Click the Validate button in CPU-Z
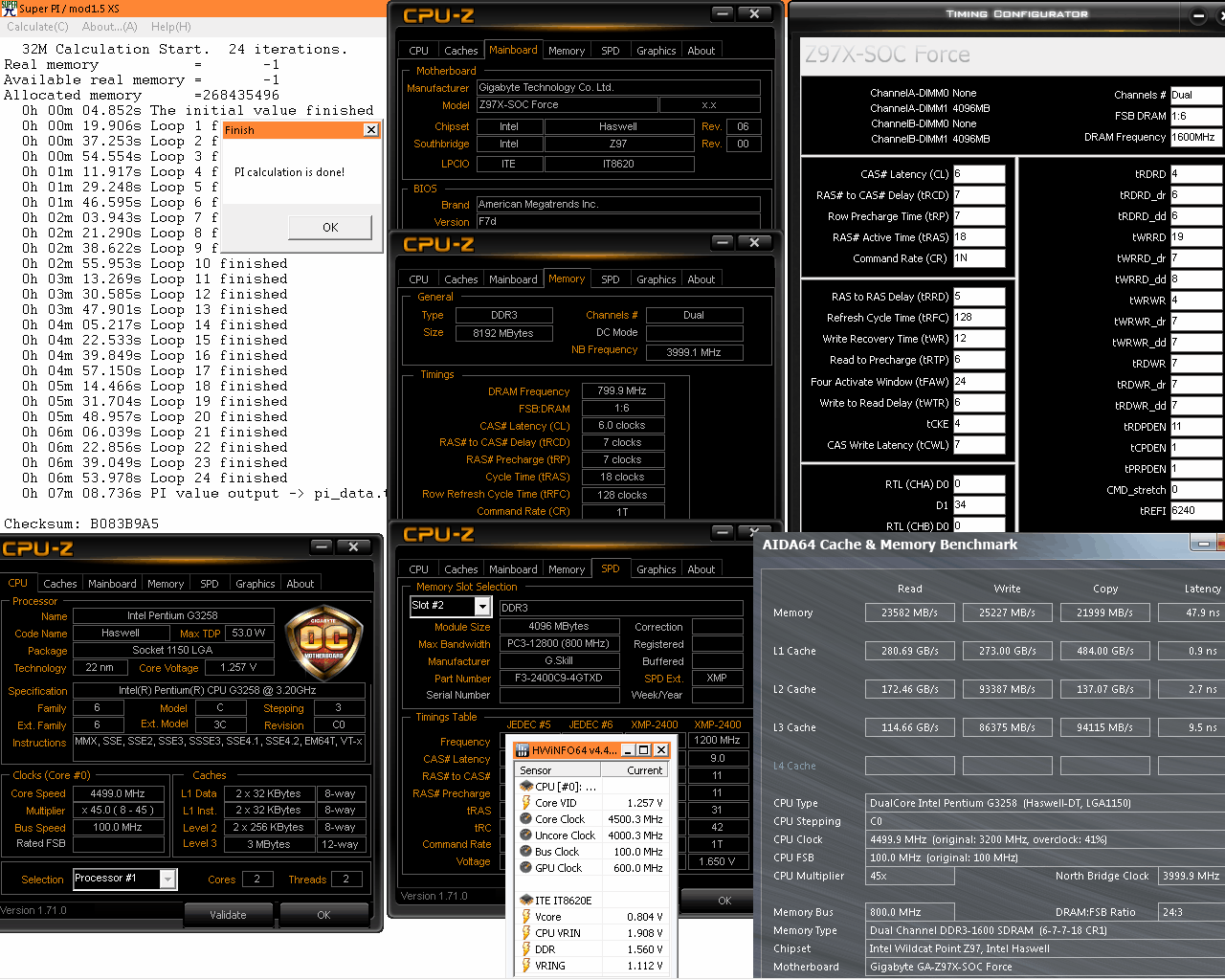Viewport: 1225px width, 980px height. pos(228,915)
